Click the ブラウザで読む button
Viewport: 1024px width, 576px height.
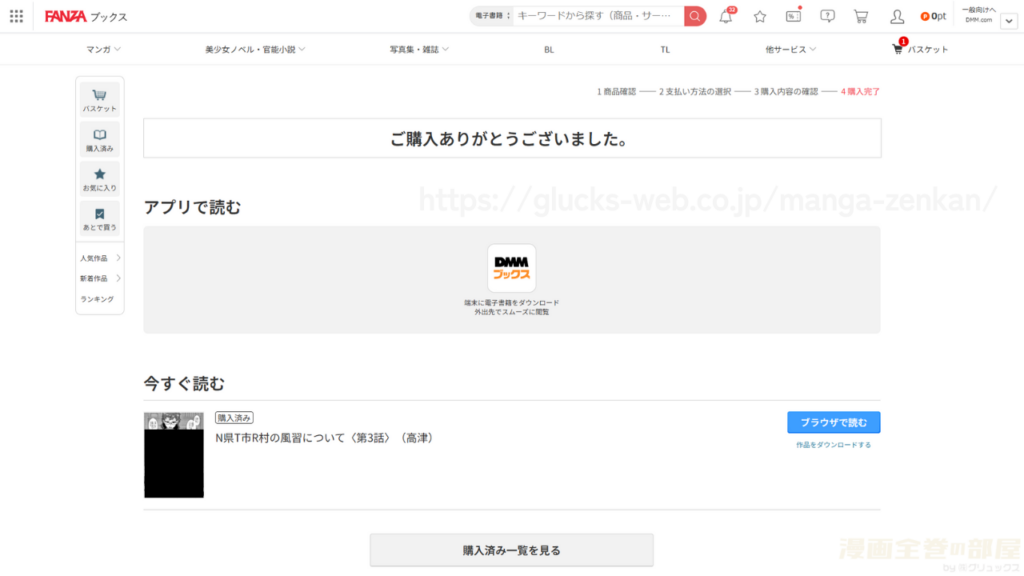[x=833, y=423]
